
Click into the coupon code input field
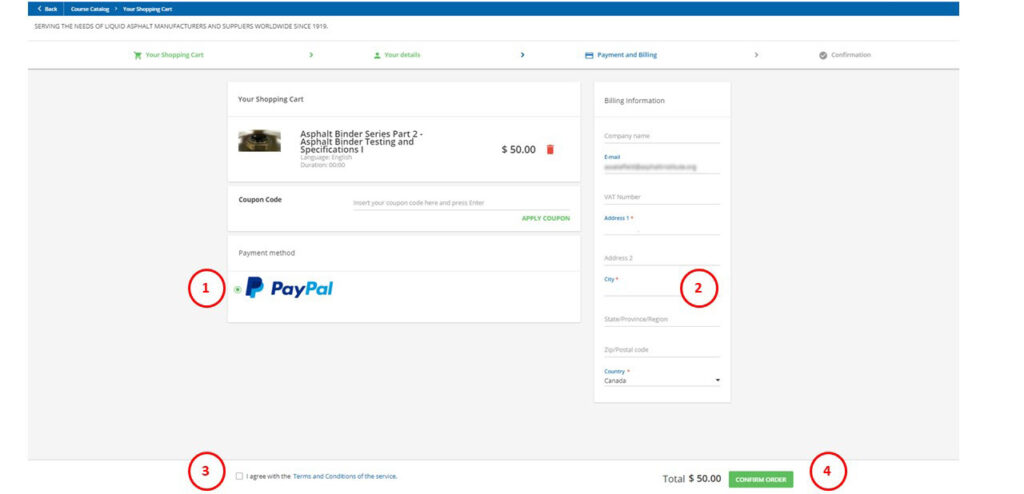coord(461,203)
